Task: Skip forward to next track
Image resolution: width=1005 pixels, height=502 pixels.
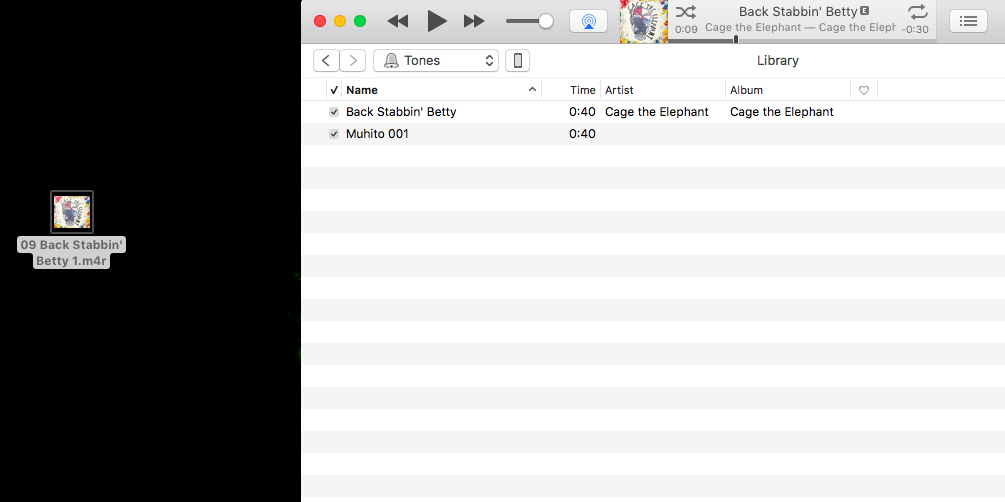Action: [474, 21]
